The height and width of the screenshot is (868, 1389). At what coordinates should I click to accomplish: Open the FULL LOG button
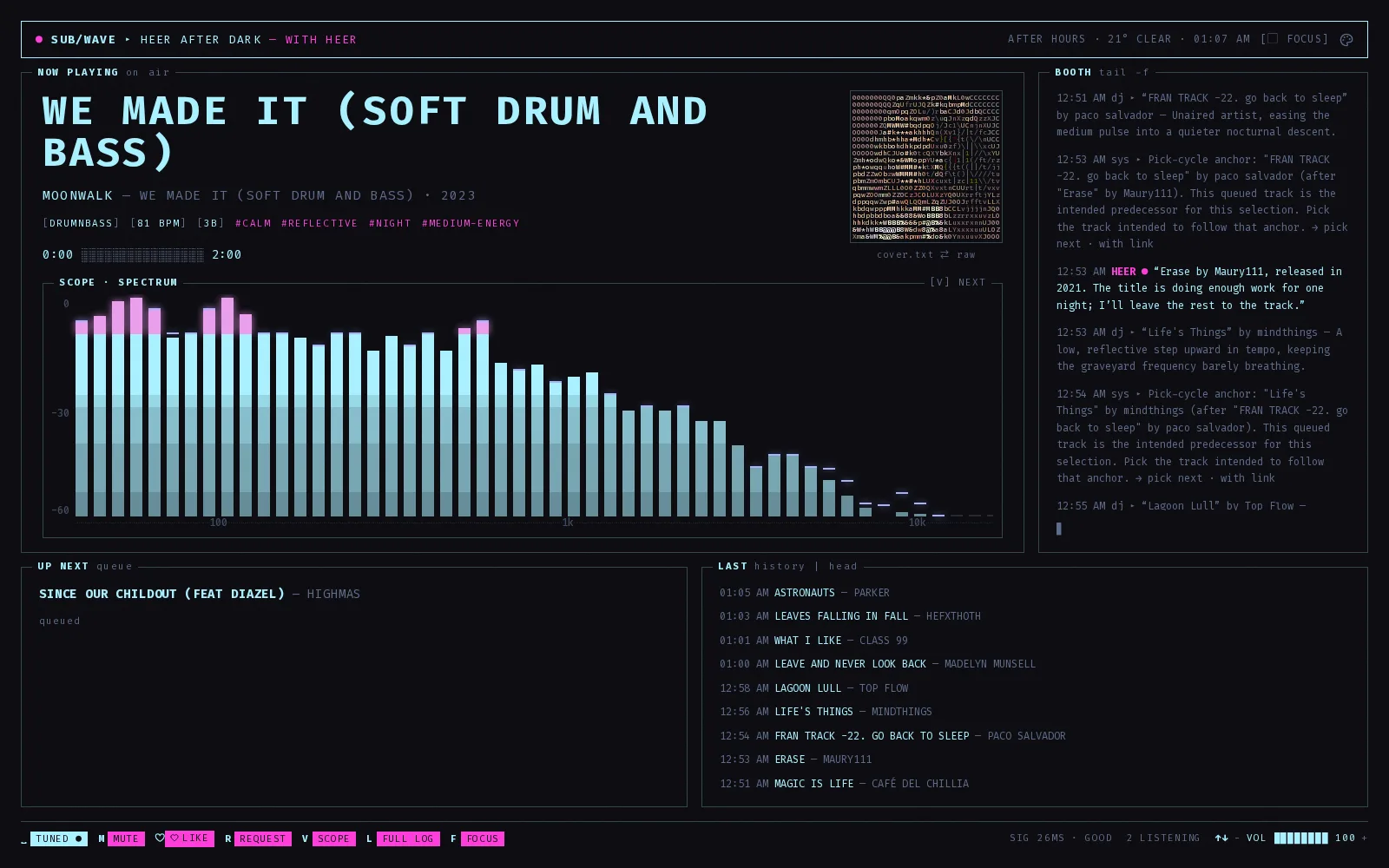click(408, 838)
